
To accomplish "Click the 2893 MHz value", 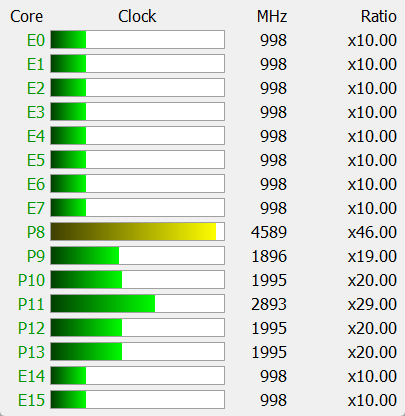I will 269,304.
